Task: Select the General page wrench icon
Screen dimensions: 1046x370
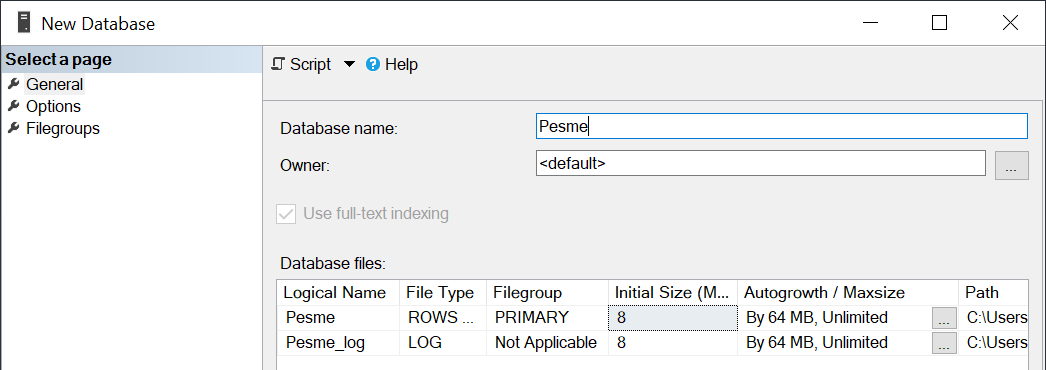Action: coord(13,84)
